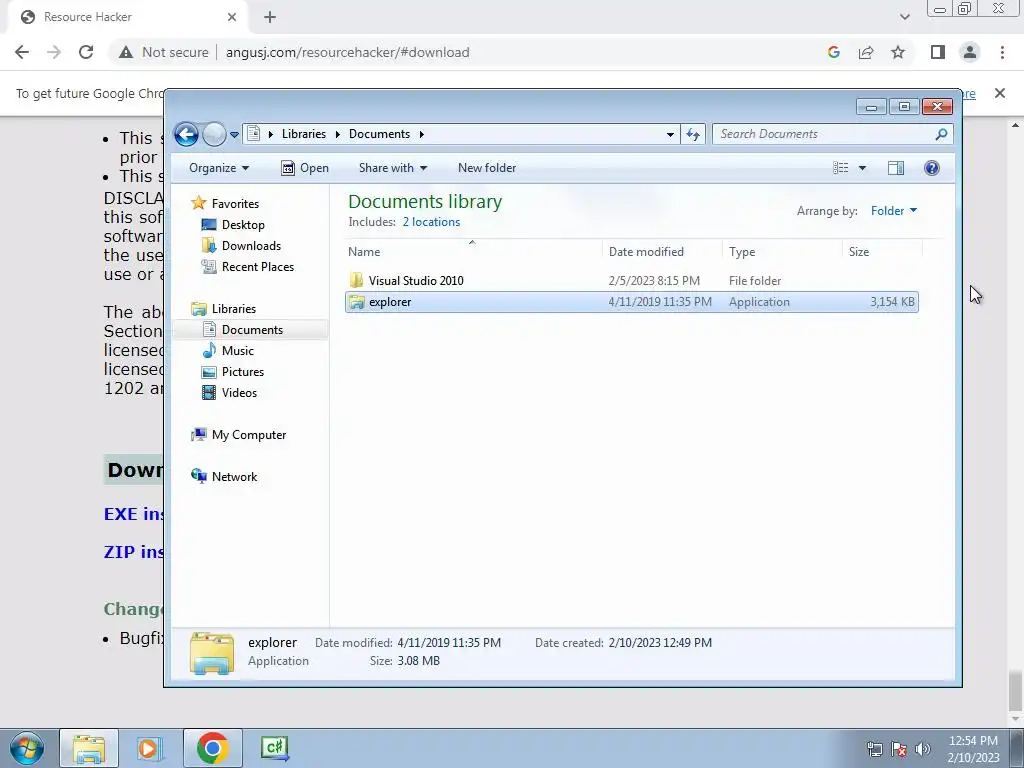Sort by Type column header
The height and width of the screenshot is (768, 1024).
point(782,252)
